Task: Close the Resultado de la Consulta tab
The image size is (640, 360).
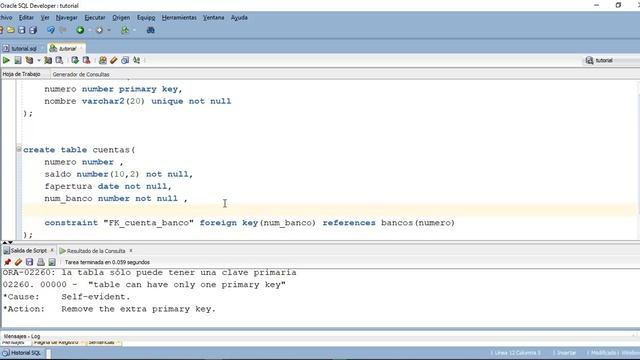Action: 131,250
